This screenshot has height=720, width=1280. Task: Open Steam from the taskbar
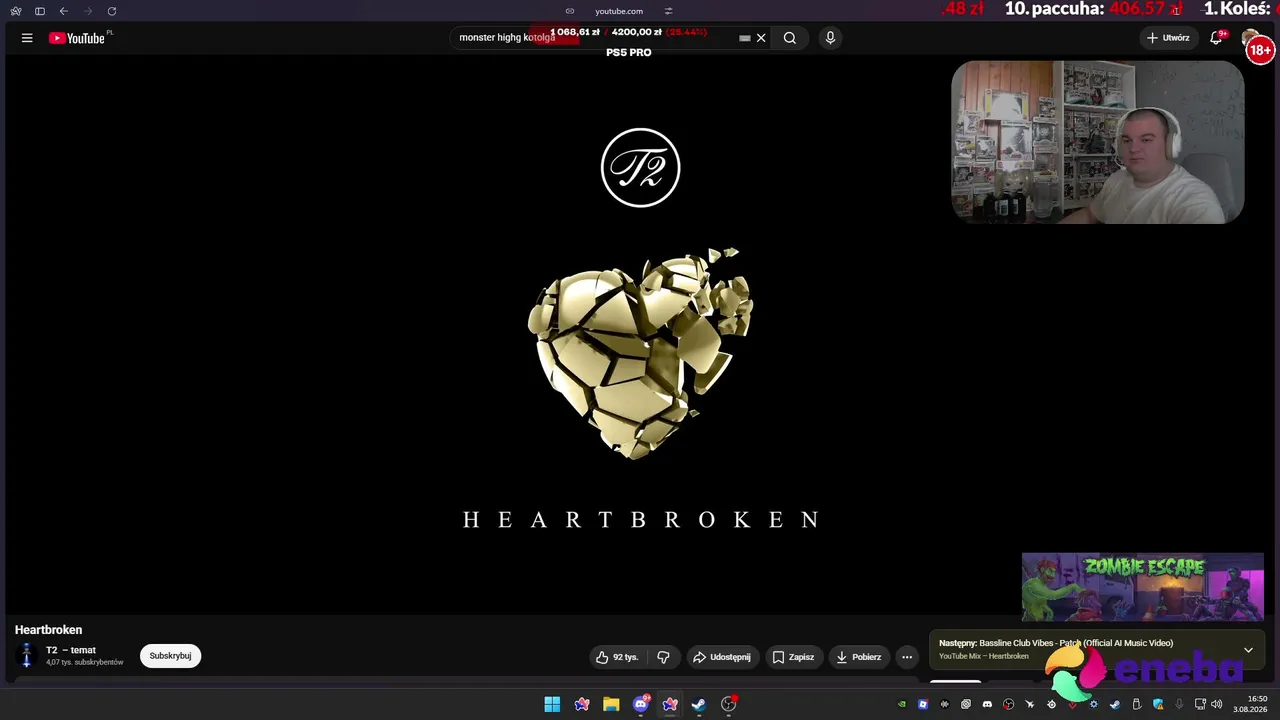point(699,704)
